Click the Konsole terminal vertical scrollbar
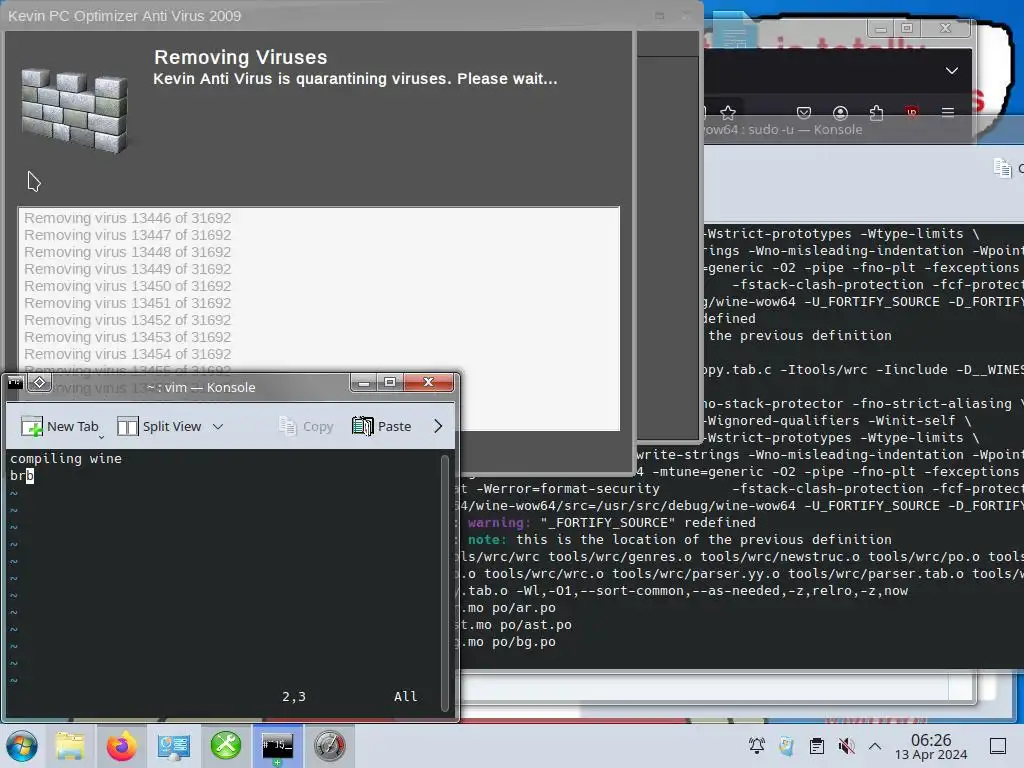The width and height of the screenshot is (1024, 768). pyautogui.click(x=445, y=583)
